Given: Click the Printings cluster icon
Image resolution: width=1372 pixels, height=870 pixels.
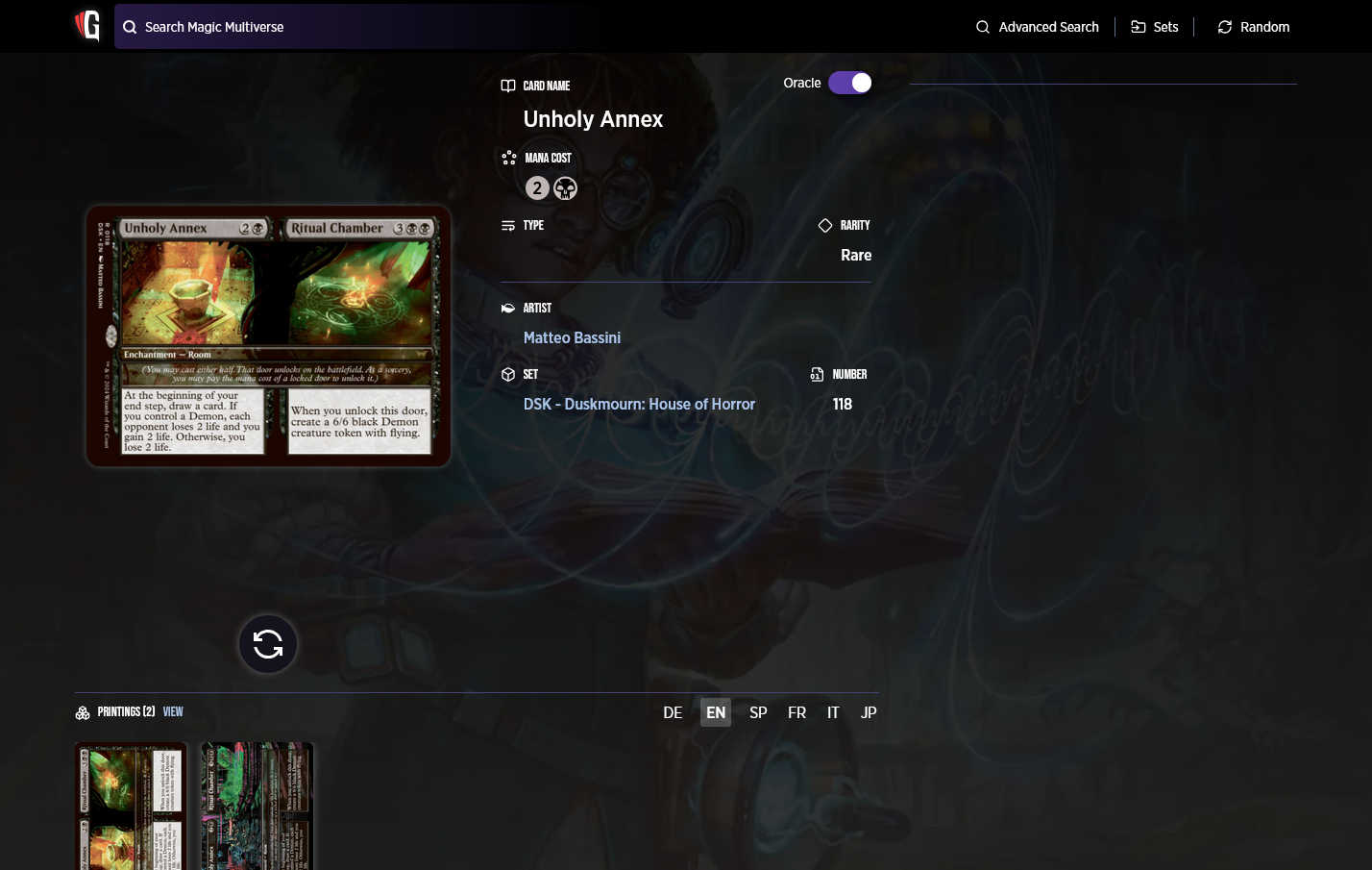Looking at the screenshot, I should [x=83, y=711].
